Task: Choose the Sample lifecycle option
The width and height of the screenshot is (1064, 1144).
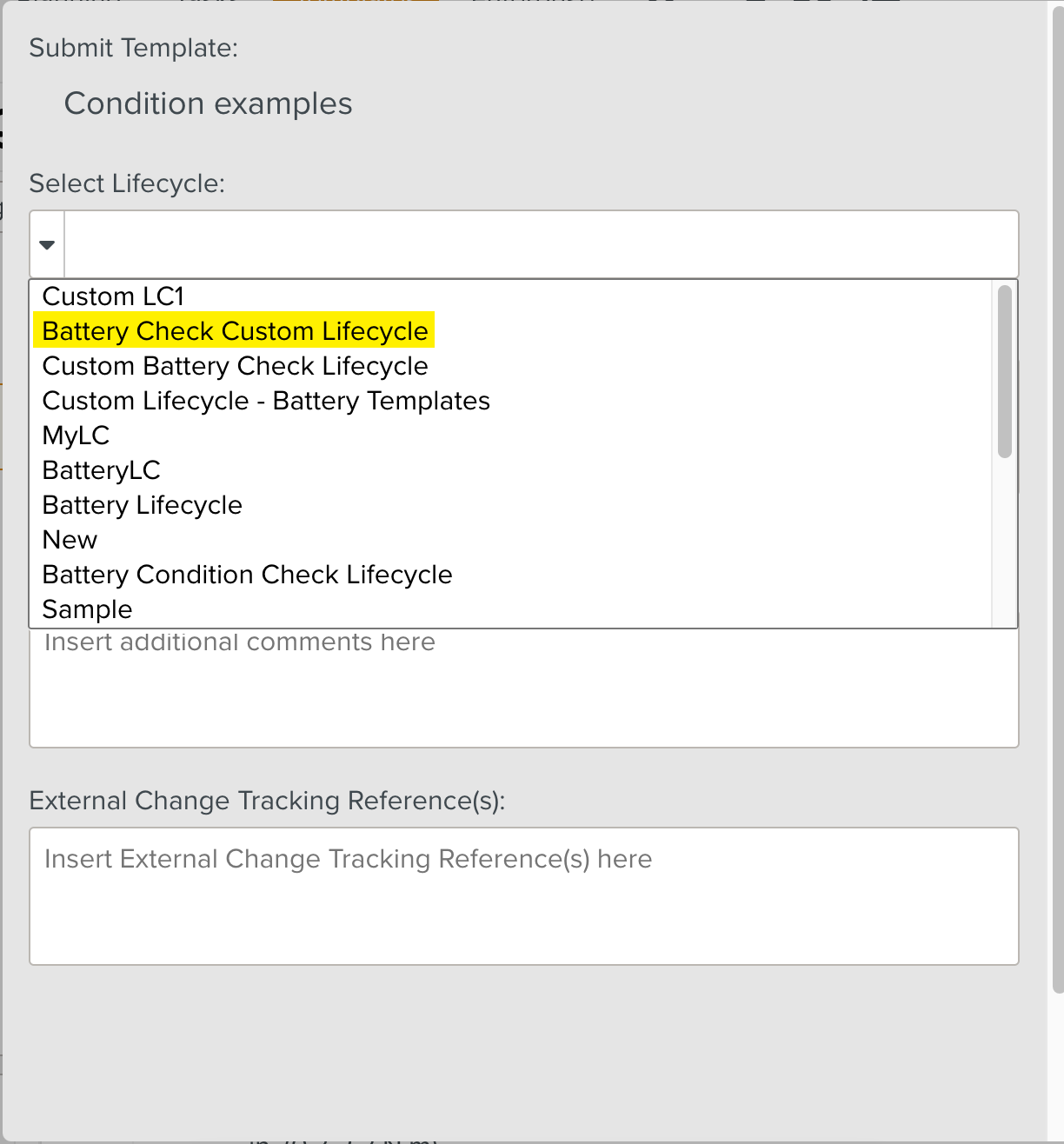Action: pos(87,609)
